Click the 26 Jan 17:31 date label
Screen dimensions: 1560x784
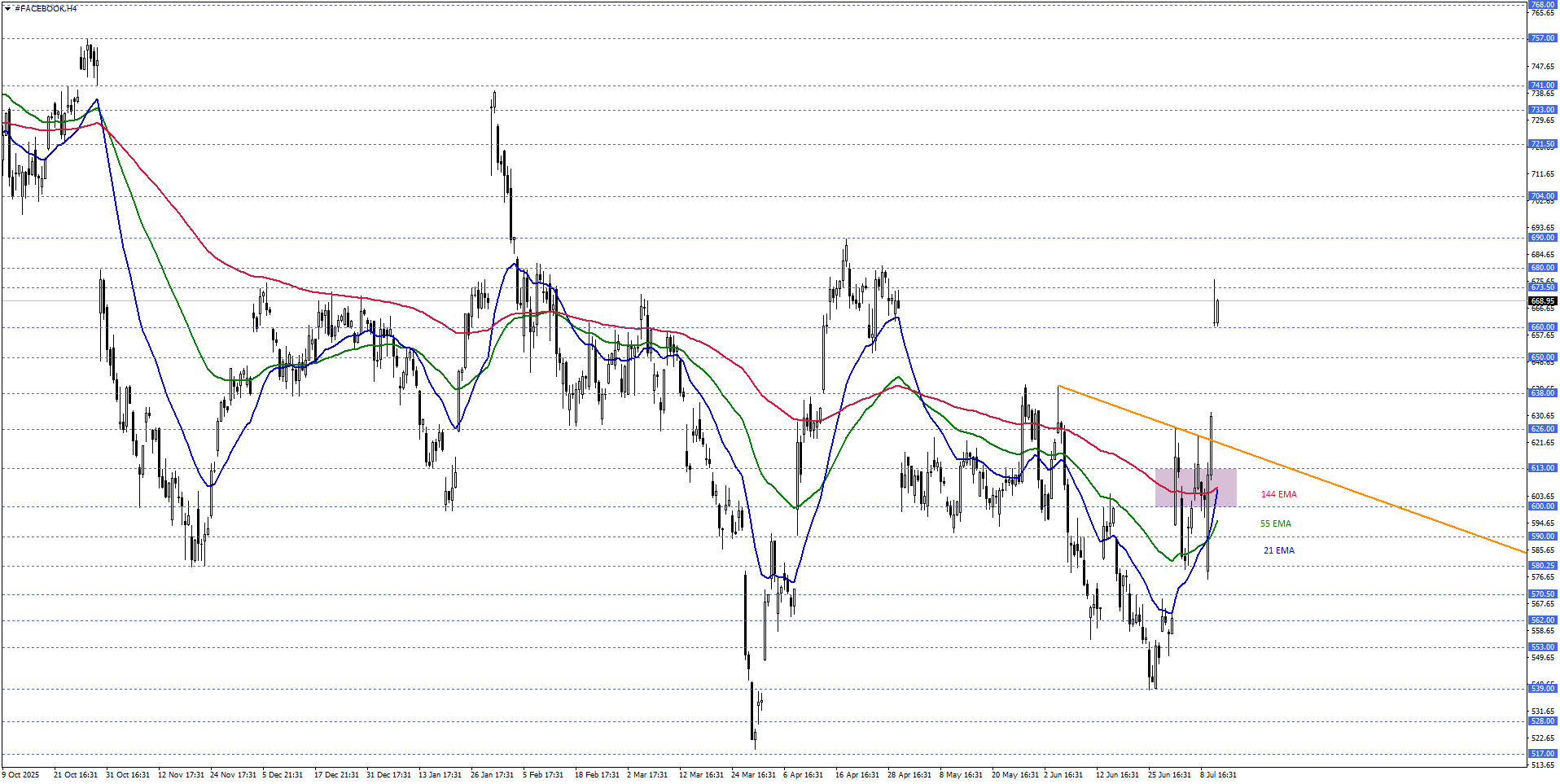(x=492, y=775)
